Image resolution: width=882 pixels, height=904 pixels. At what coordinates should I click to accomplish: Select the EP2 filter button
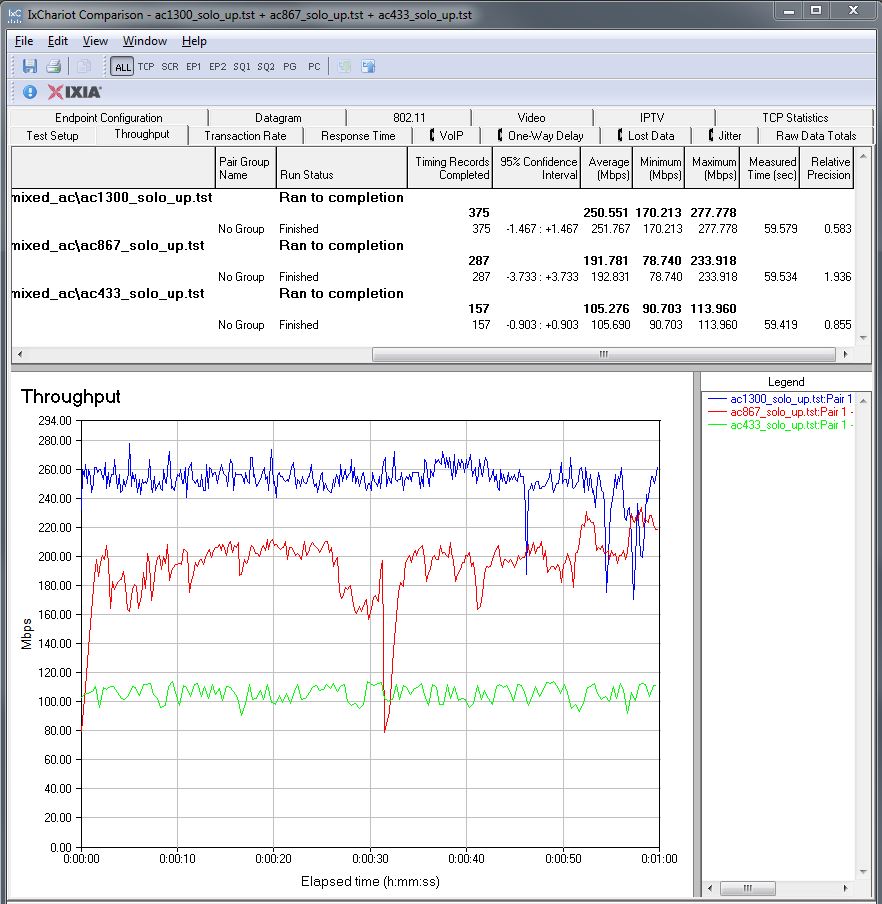click(218, 67)
